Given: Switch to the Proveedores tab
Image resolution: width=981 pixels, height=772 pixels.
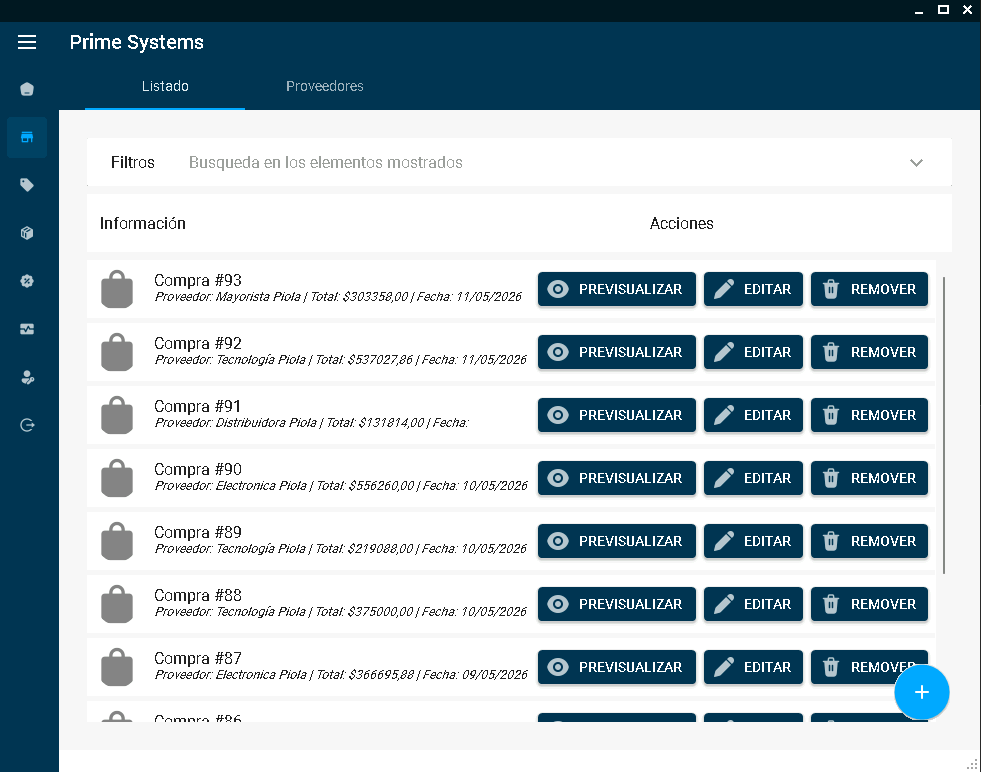Looking at the screenshot, I should 325,86.
